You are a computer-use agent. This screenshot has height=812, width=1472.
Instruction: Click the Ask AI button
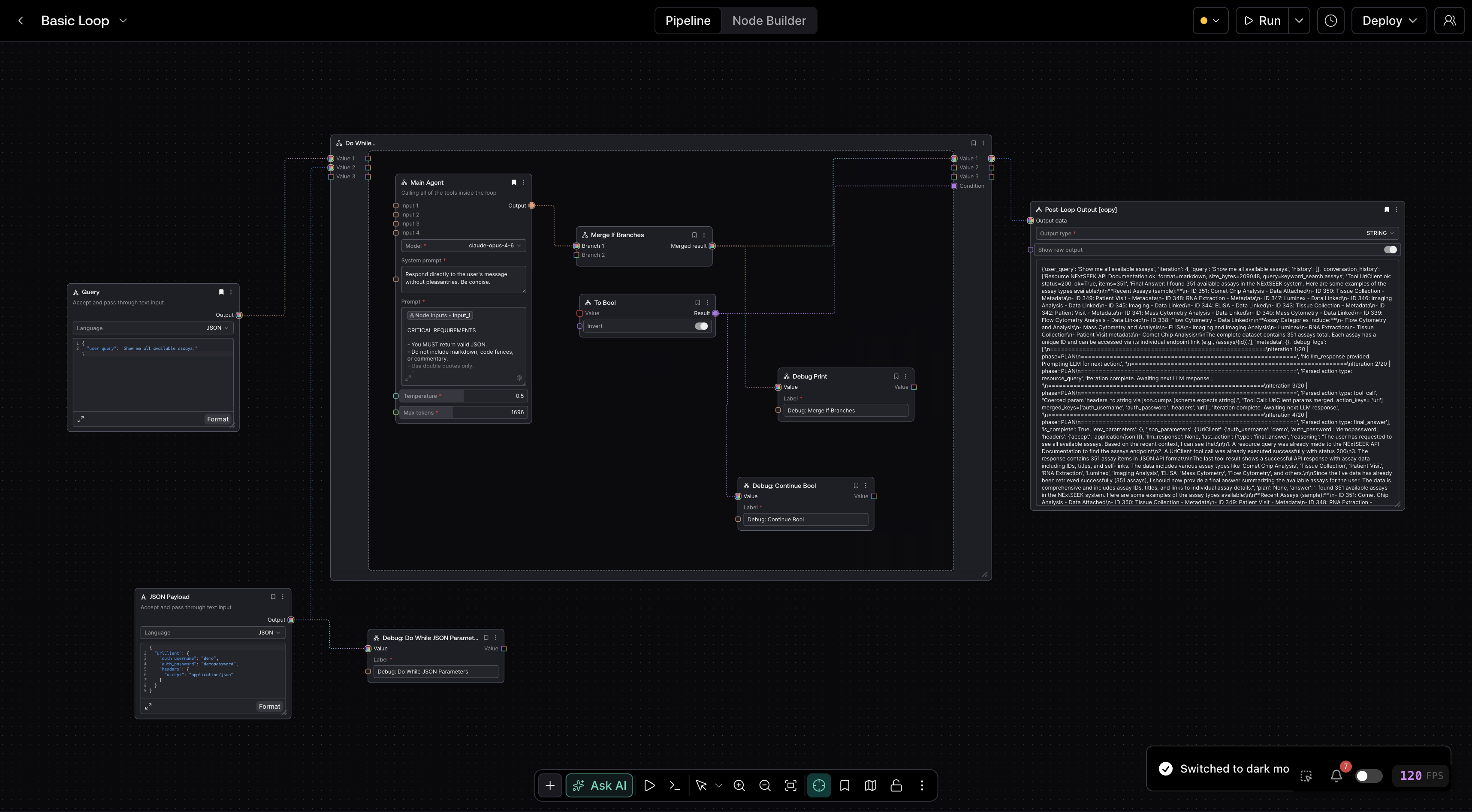pyautogui.click(x=600, y=785)
